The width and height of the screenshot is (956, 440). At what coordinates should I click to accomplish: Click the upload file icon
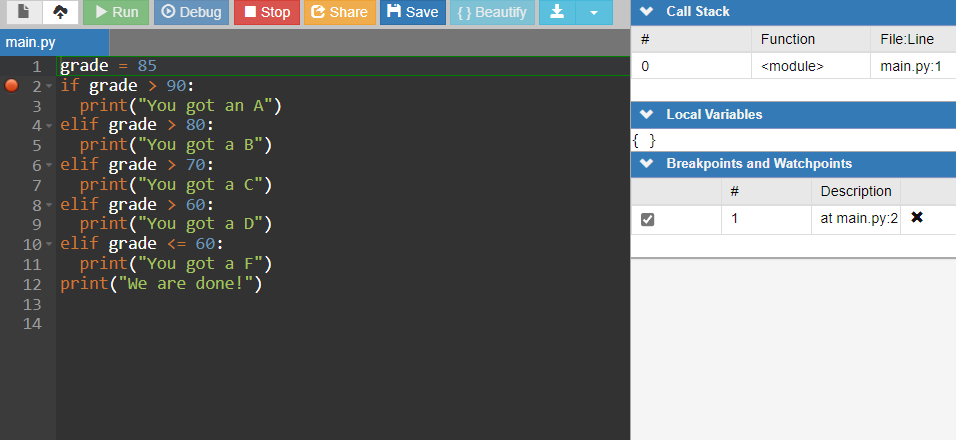tap(60, 13)
